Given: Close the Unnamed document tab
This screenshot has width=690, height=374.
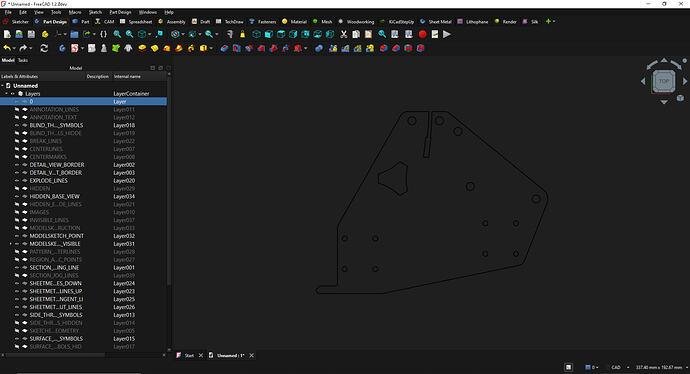Looking at the screenshot, I should pos(252,356).
